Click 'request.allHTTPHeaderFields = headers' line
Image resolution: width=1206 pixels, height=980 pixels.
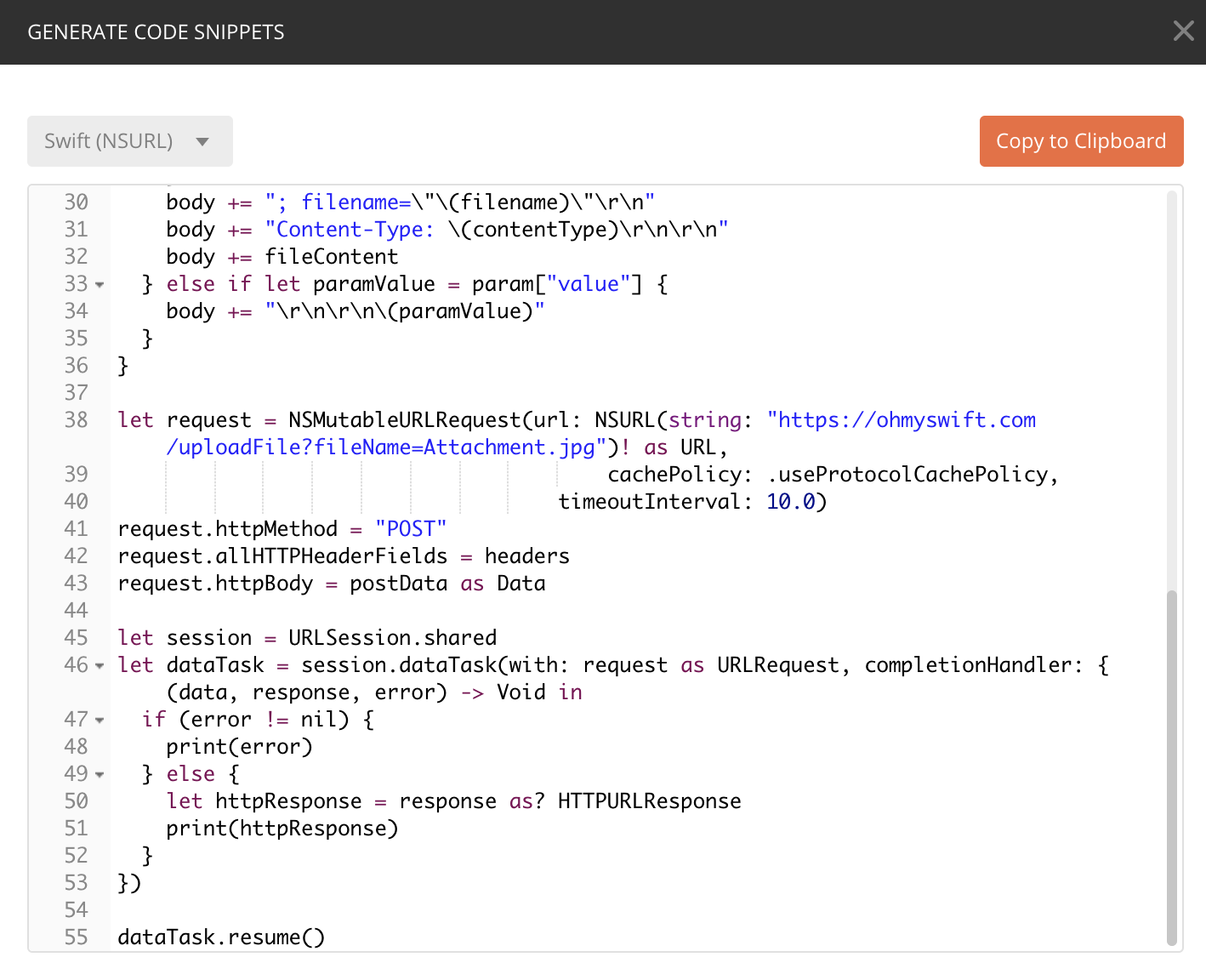344,556
